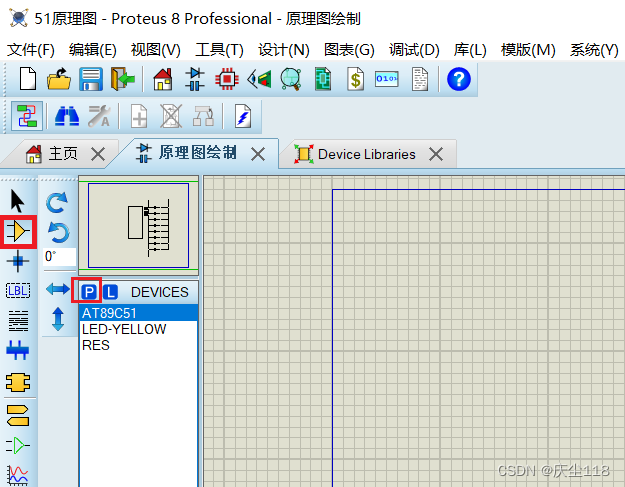Open 3D visualizer icon
Image resolution: width=625 pixels, height=487 pixels.
click(259, 79)
